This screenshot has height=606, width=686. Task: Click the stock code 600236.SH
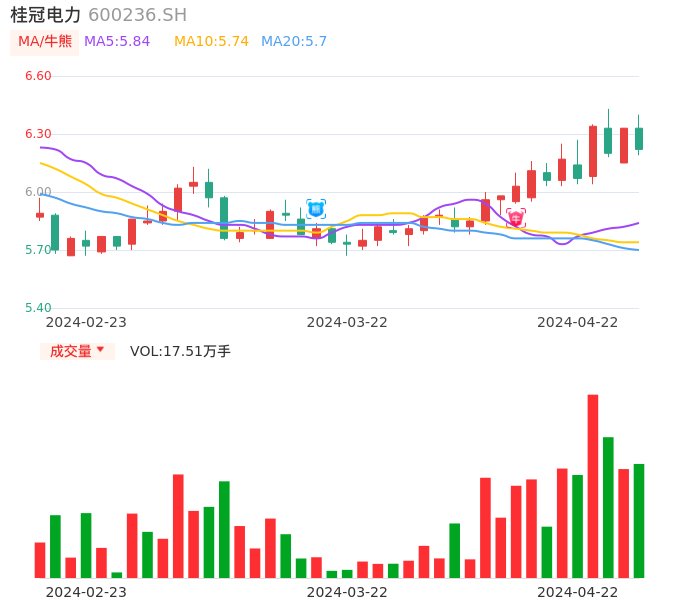137,15
